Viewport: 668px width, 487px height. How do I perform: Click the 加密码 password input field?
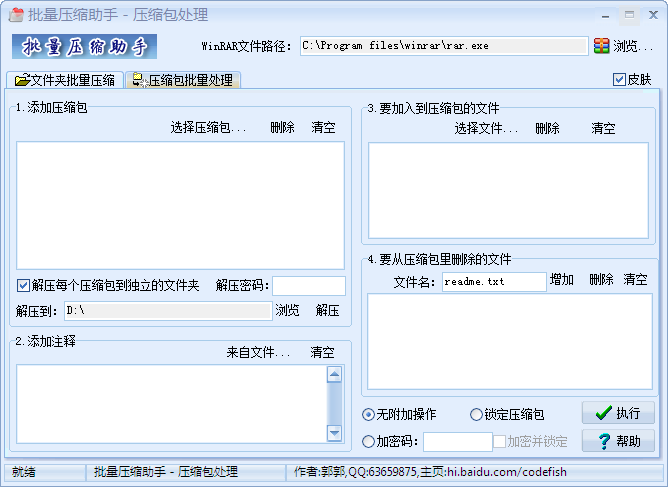click(458, 441)
